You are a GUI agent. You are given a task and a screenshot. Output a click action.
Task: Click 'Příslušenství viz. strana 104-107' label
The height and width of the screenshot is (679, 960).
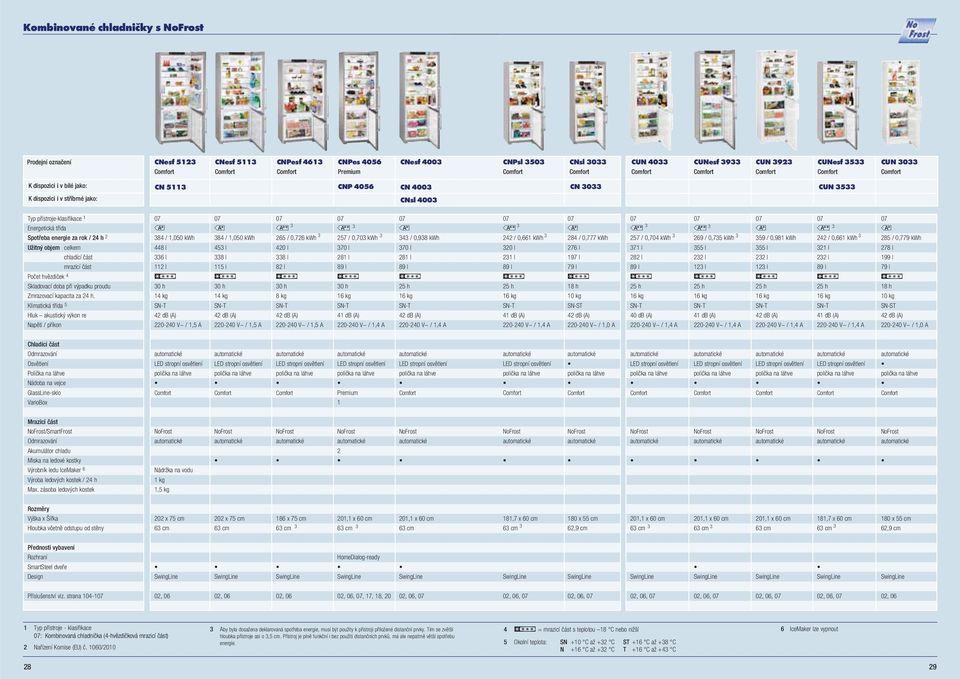pos(65,596)
